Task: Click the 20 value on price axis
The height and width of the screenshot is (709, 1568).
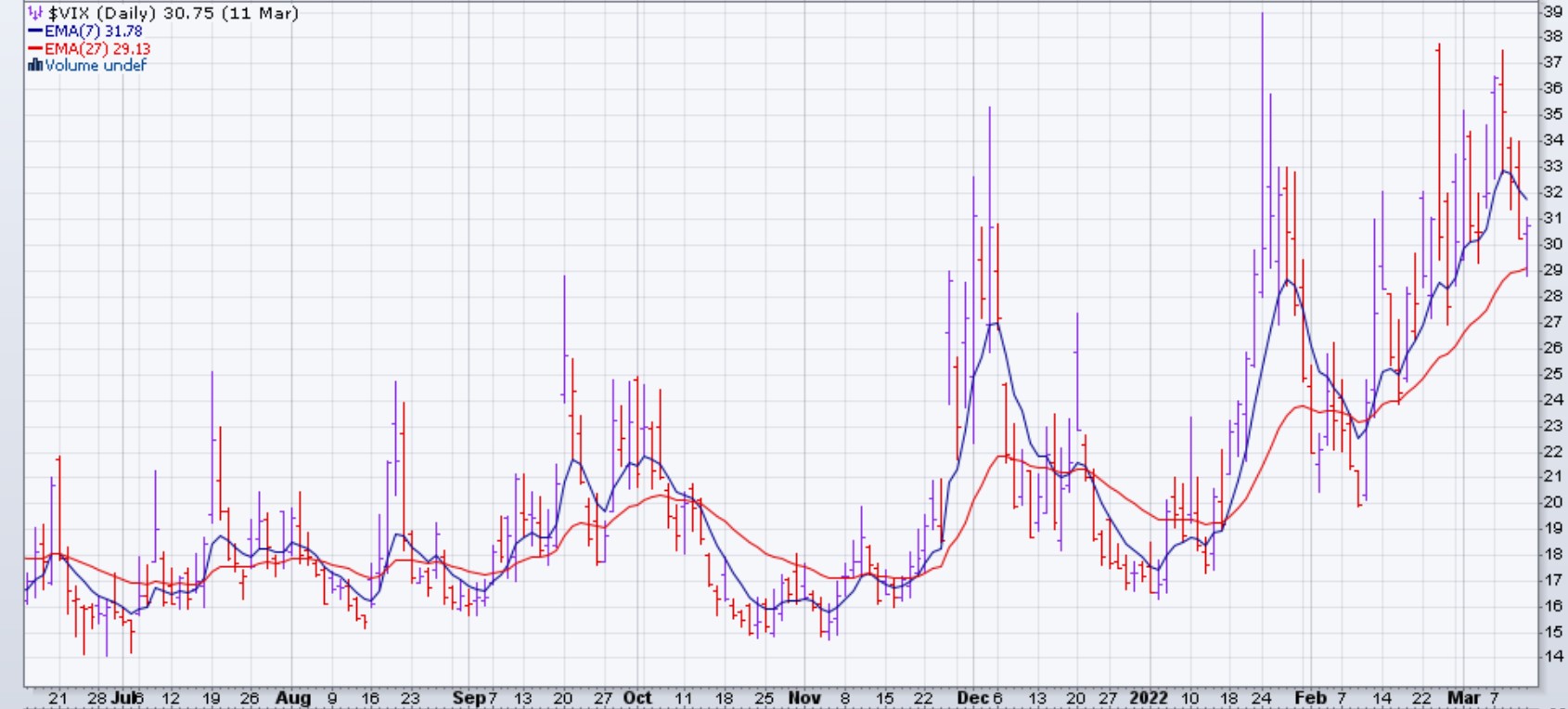Action: click(x=1552, y=502)
